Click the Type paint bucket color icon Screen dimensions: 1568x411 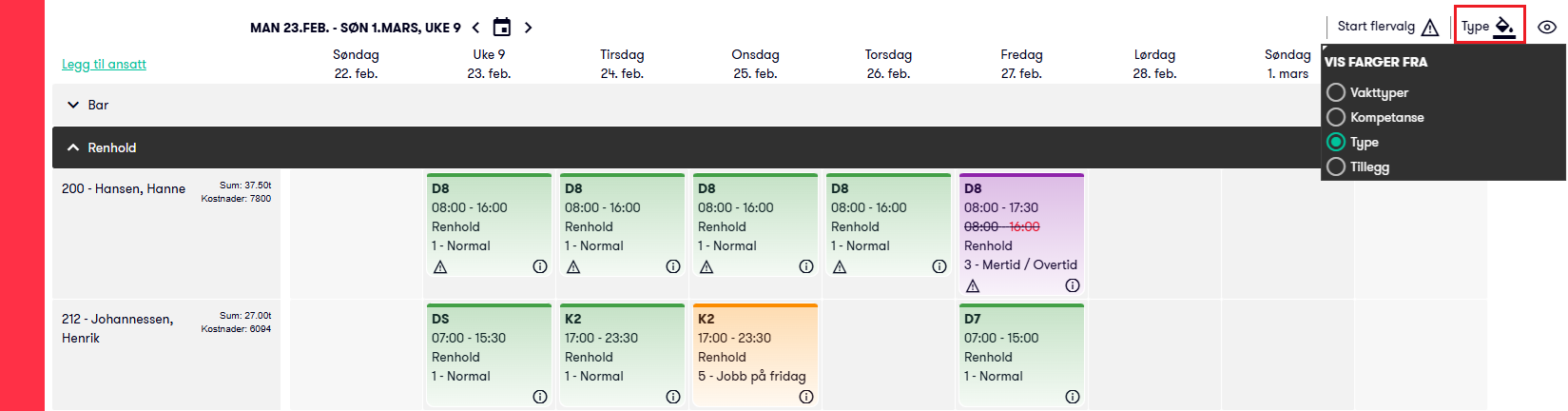tap(1503, 26)
